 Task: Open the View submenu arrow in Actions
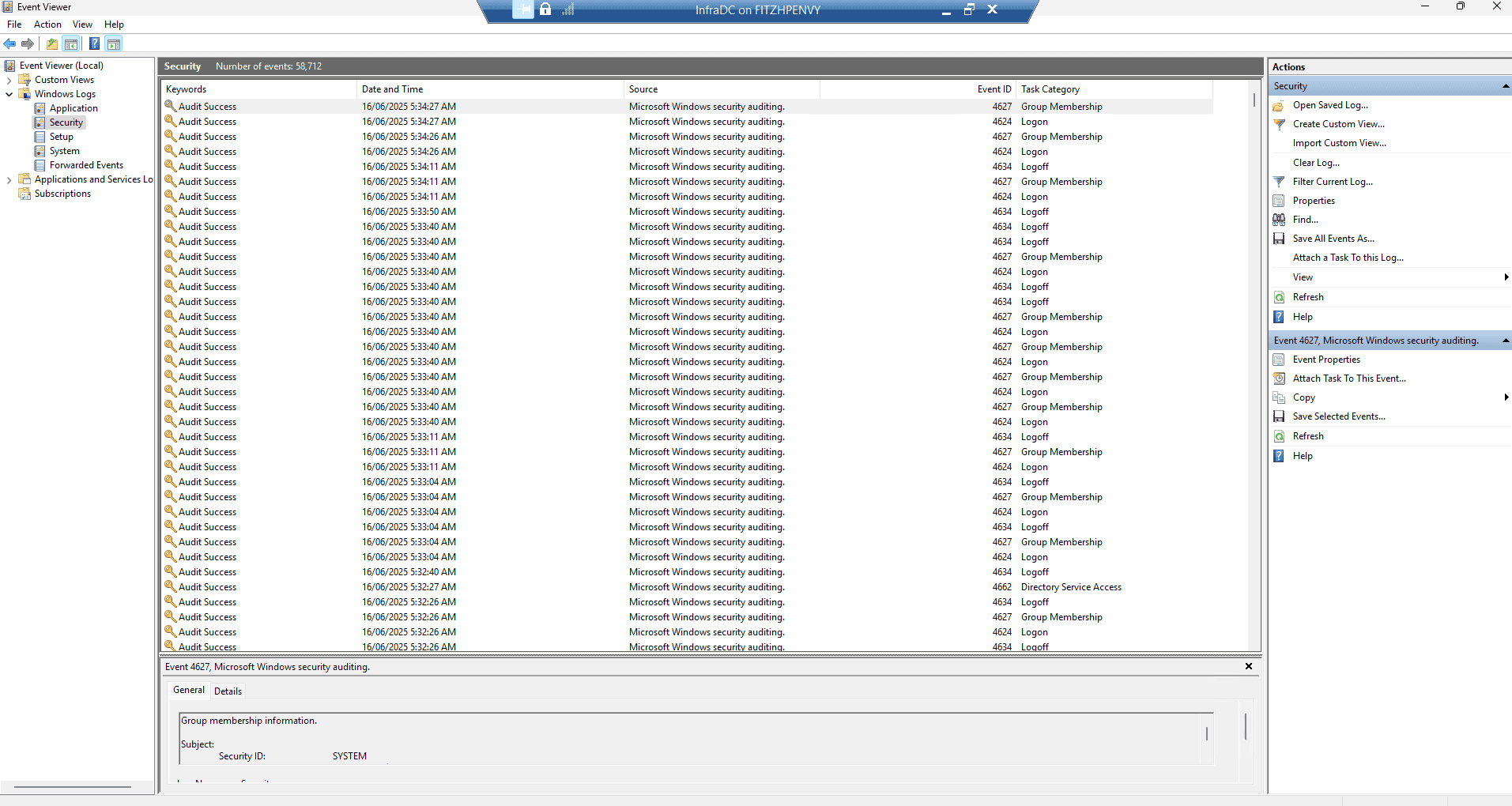click(1506, 277)
